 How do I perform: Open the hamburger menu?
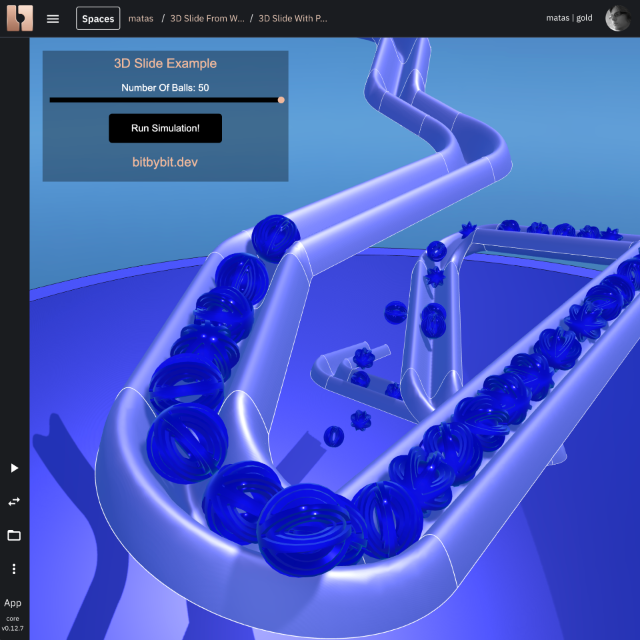tap(53, 19)
